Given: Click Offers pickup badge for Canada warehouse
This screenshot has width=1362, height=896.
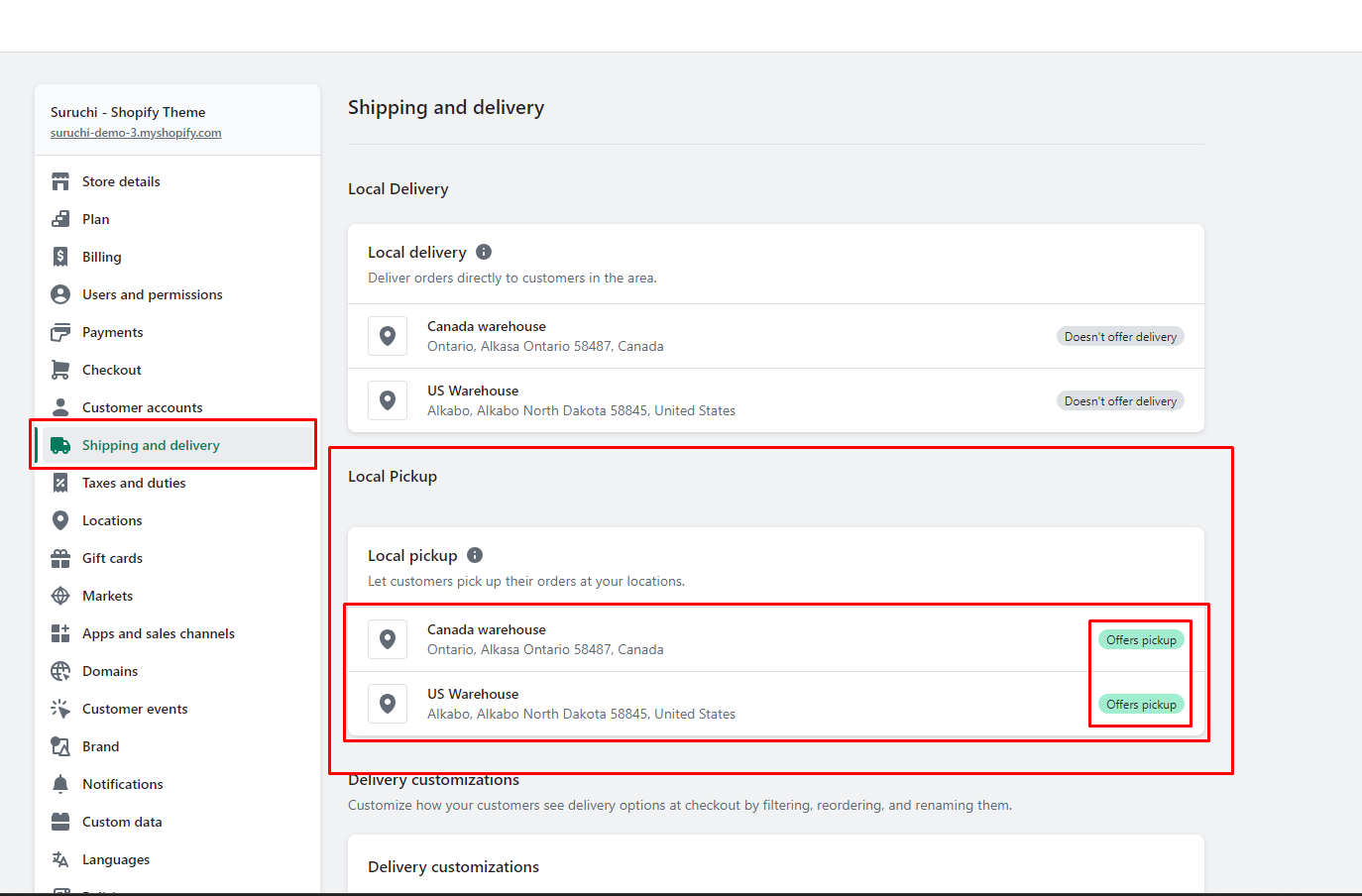Looking at the screenshot, I should point(1141,640).
